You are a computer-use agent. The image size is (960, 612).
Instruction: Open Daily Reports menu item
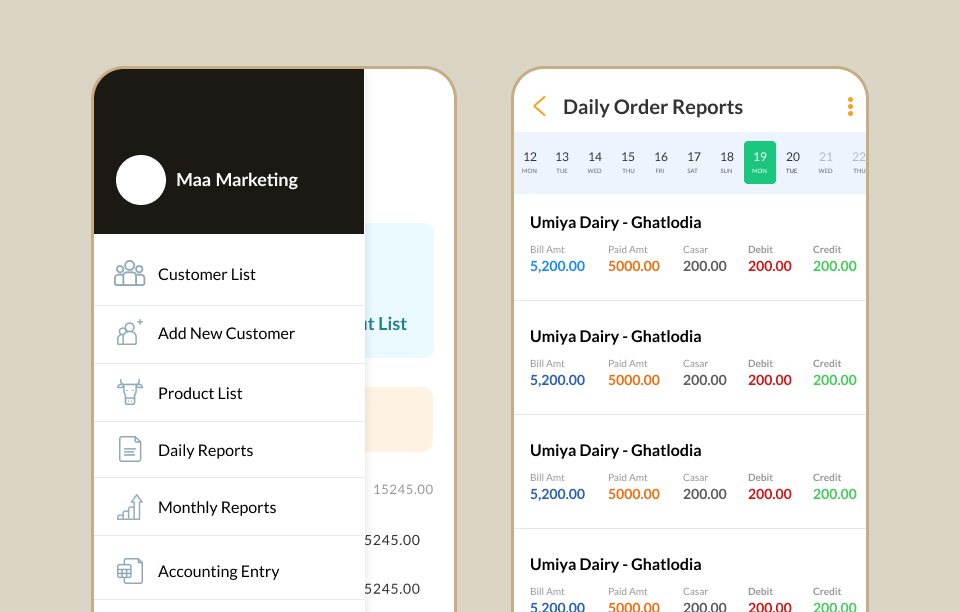[229, 450]
